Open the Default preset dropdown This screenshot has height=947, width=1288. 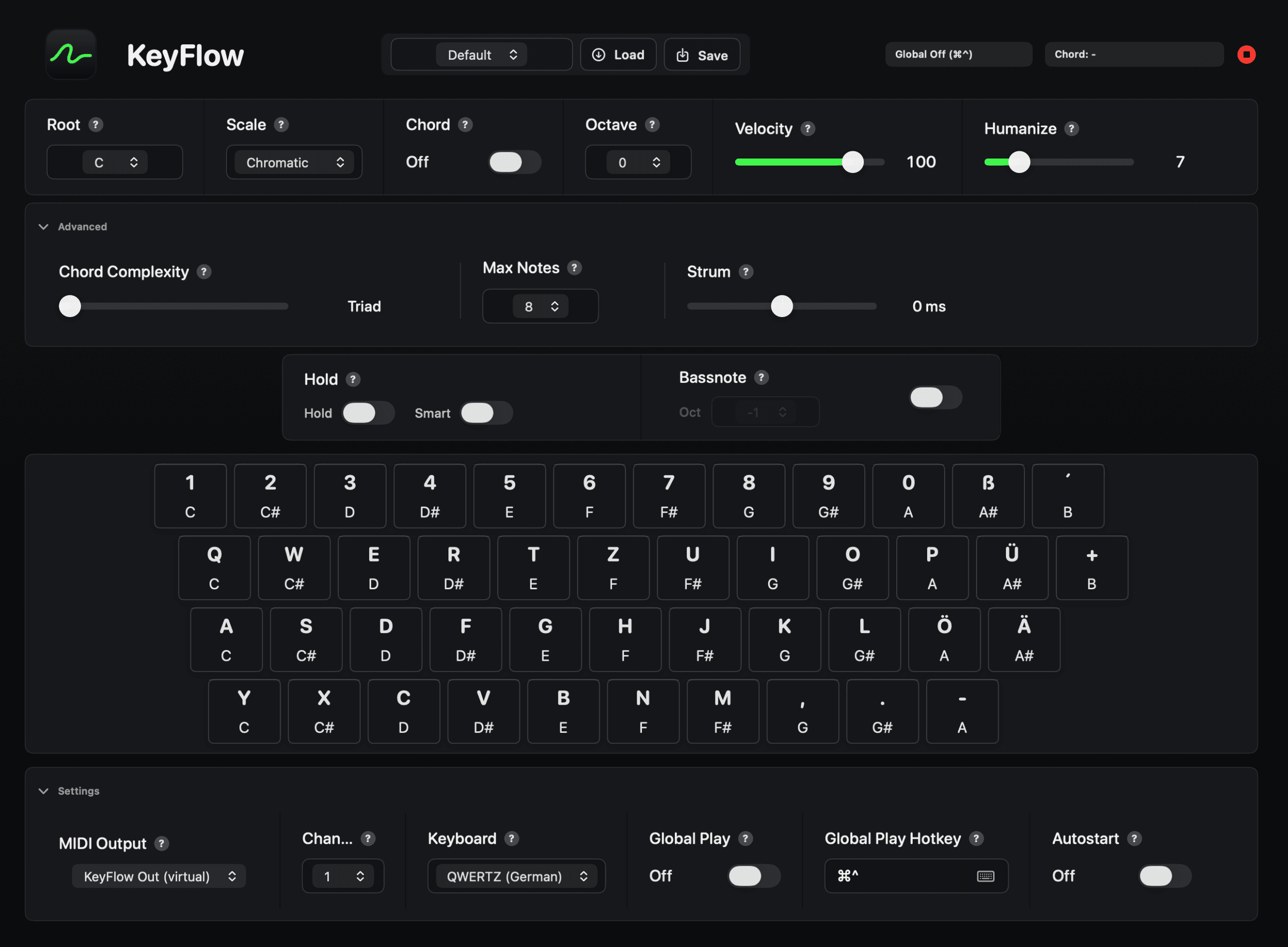481,55
